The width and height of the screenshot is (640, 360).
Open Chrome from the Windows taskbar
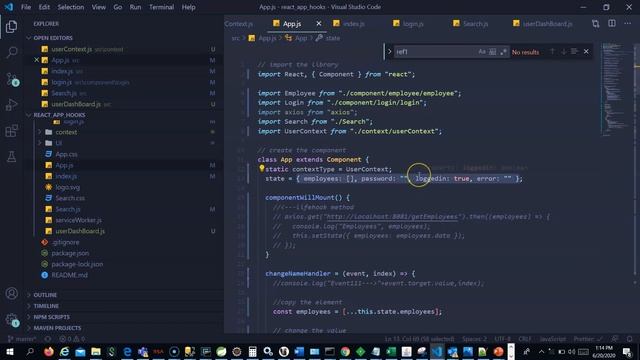point(345,351)
